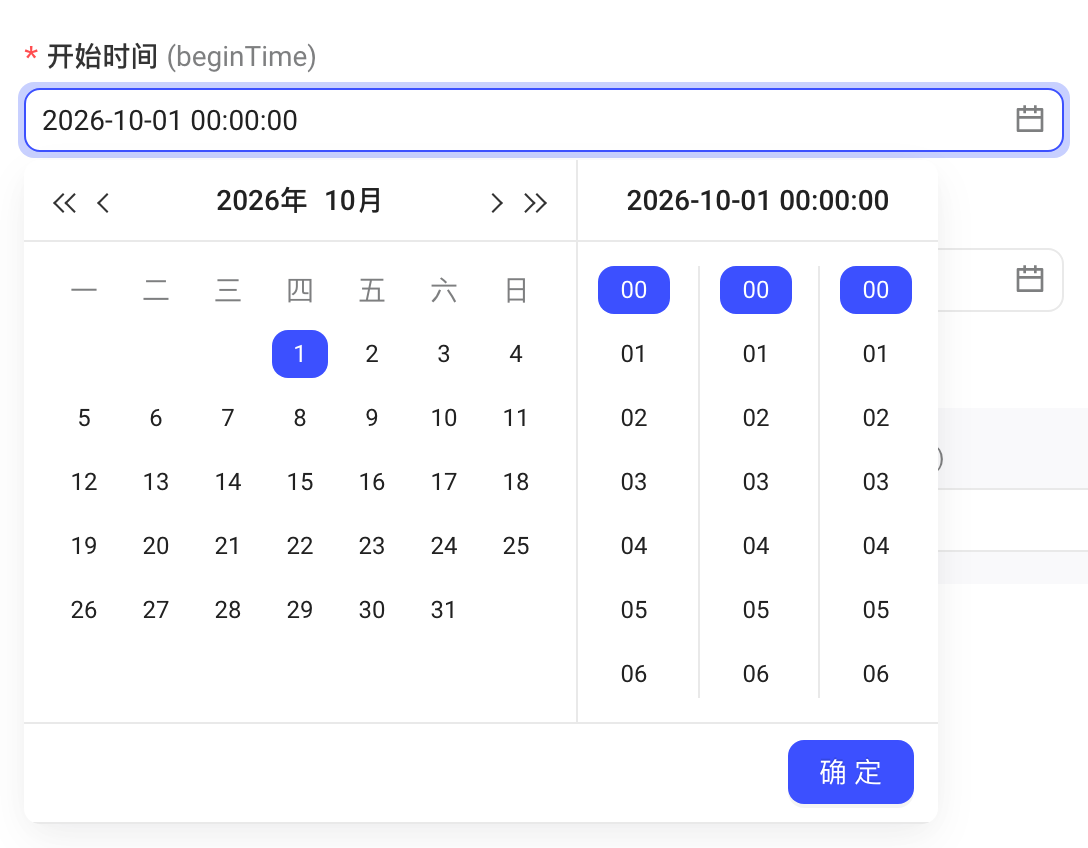Go to previous year with double-left arrow
The width and height of the screenshot is (1088, 848).
pos(65,203)
